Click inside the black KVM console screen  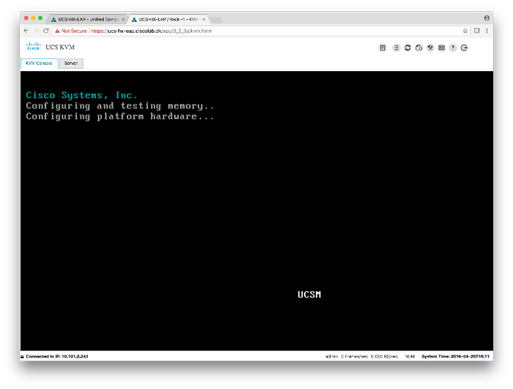[257, 211]
